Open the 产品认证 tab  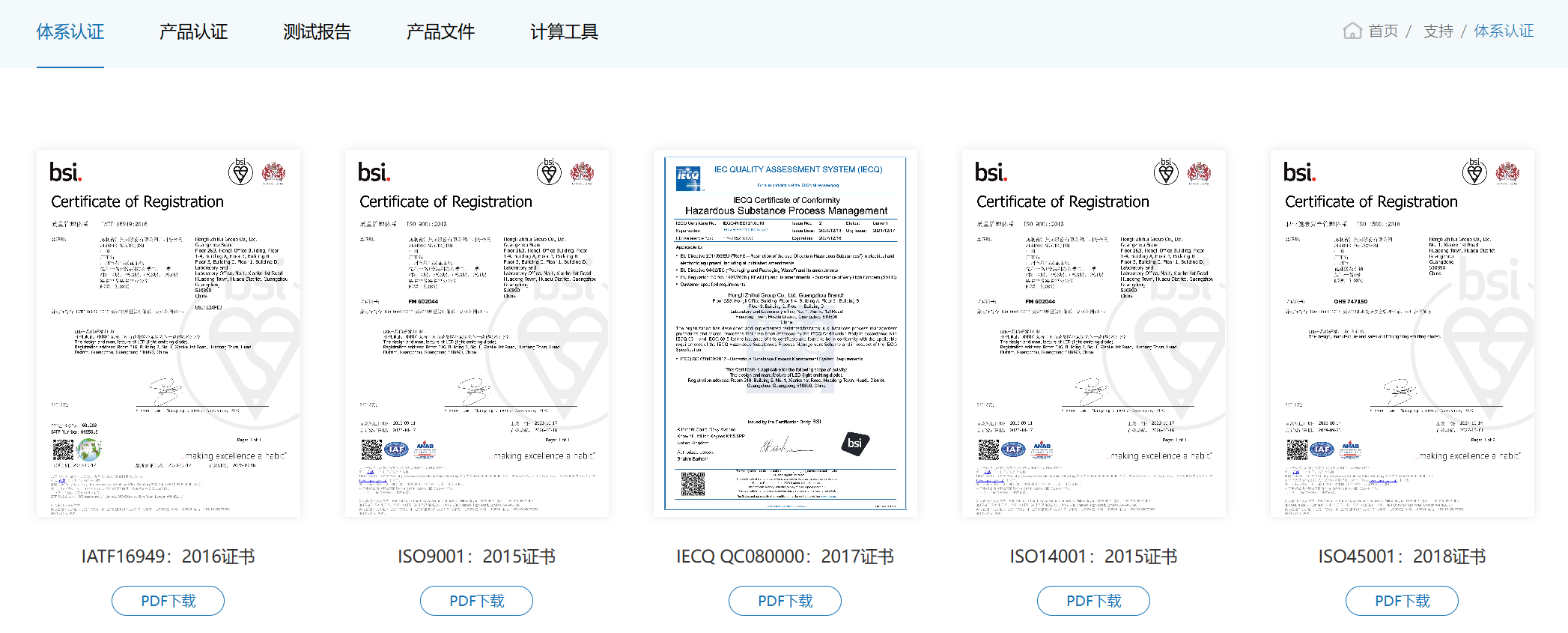(x=193, y=31)
